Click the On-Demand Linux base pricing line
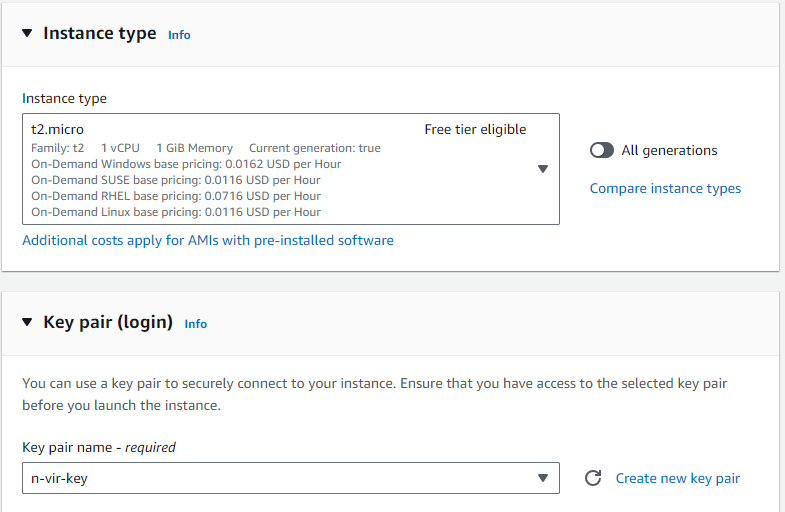Screen dimensions: 785x512 pos(176,212)
